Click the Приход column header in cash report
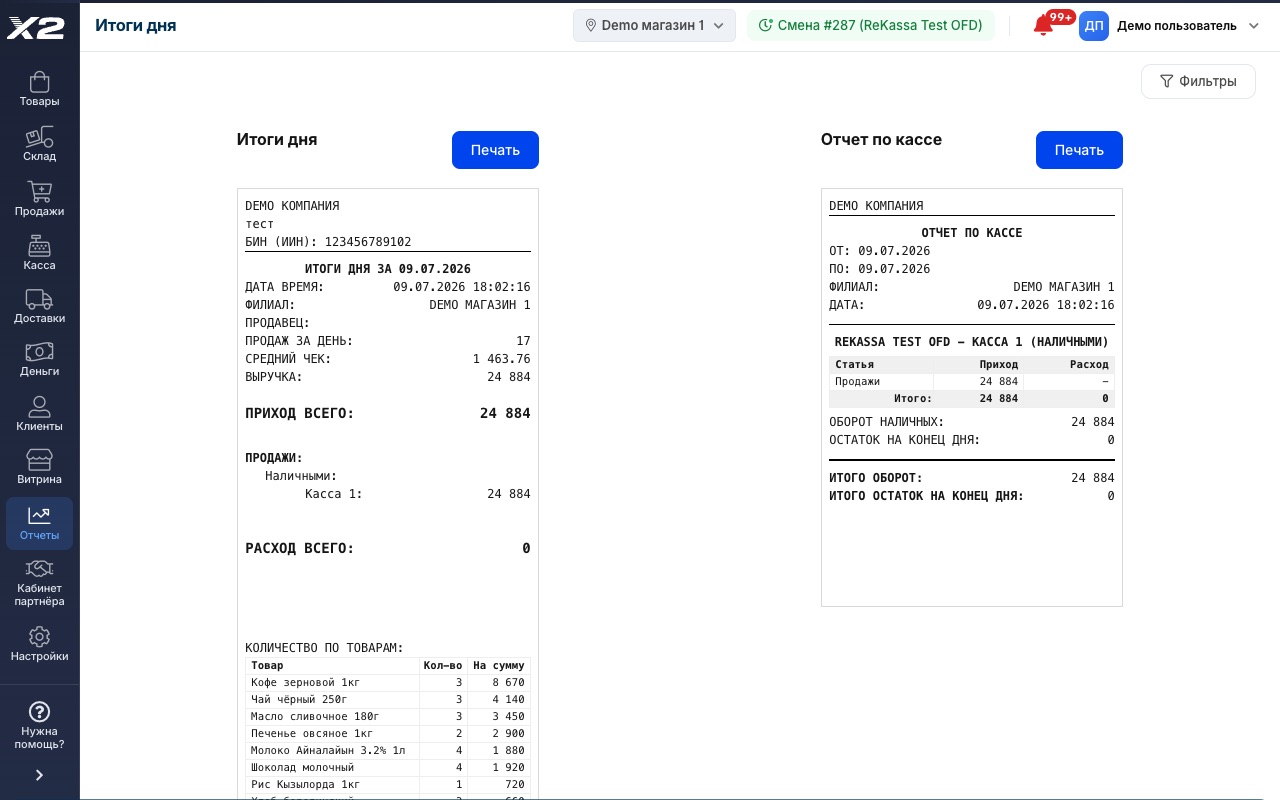The image size is (1280, 800). [x=978, y=365]
